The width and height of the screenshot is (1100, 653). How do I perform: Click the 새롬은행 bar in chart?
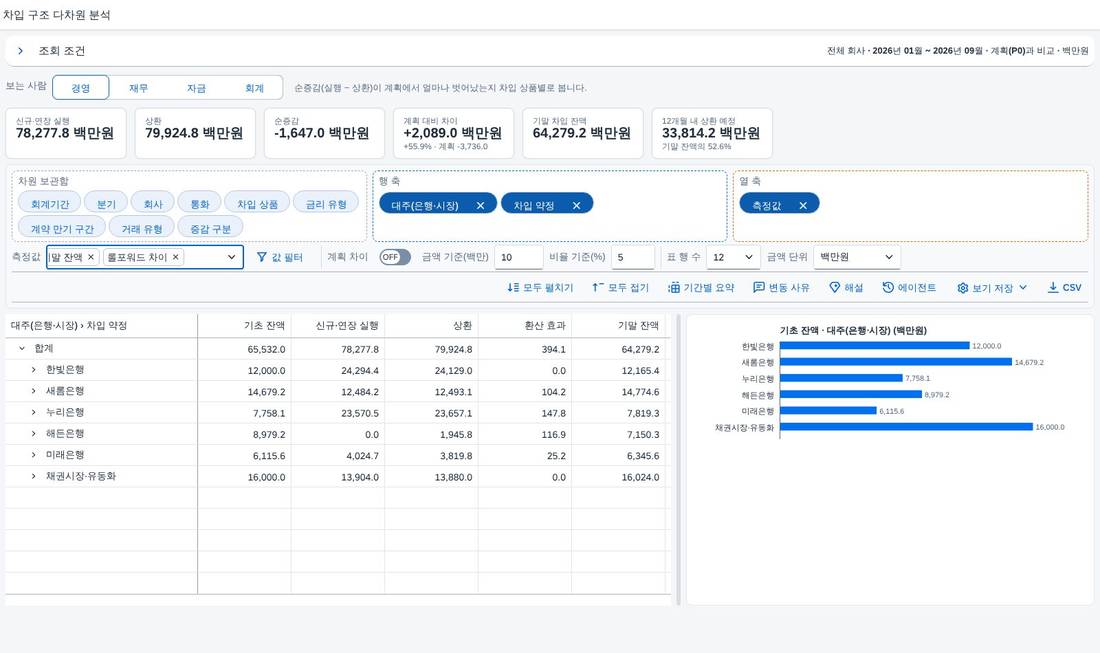(x=896, y=362)
